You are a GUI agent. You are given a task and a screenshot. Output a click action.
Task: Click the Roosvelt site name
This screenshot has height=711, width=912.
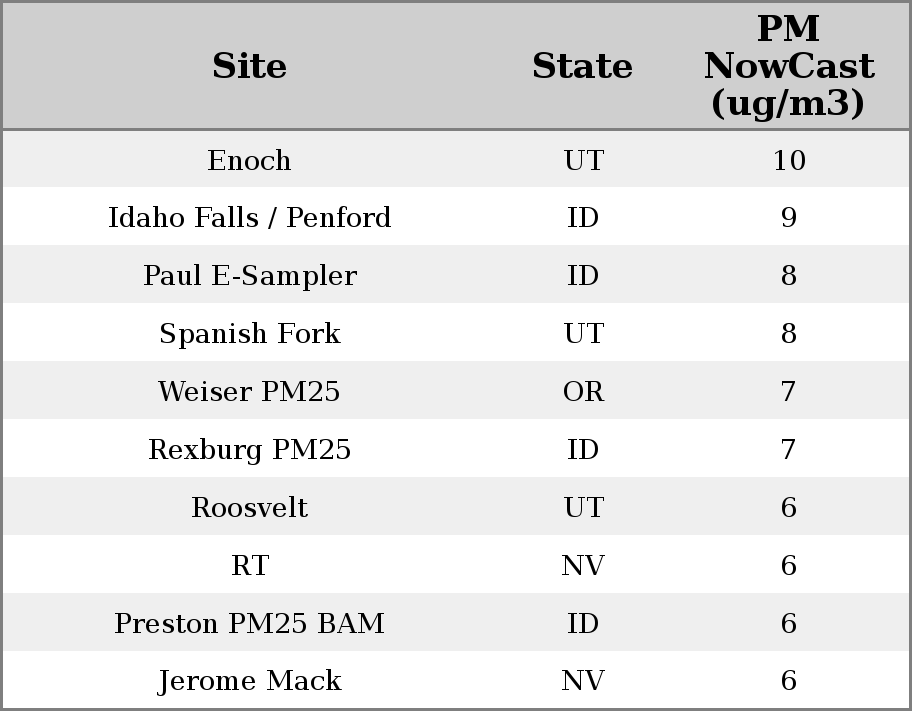[x=249, y=508]
